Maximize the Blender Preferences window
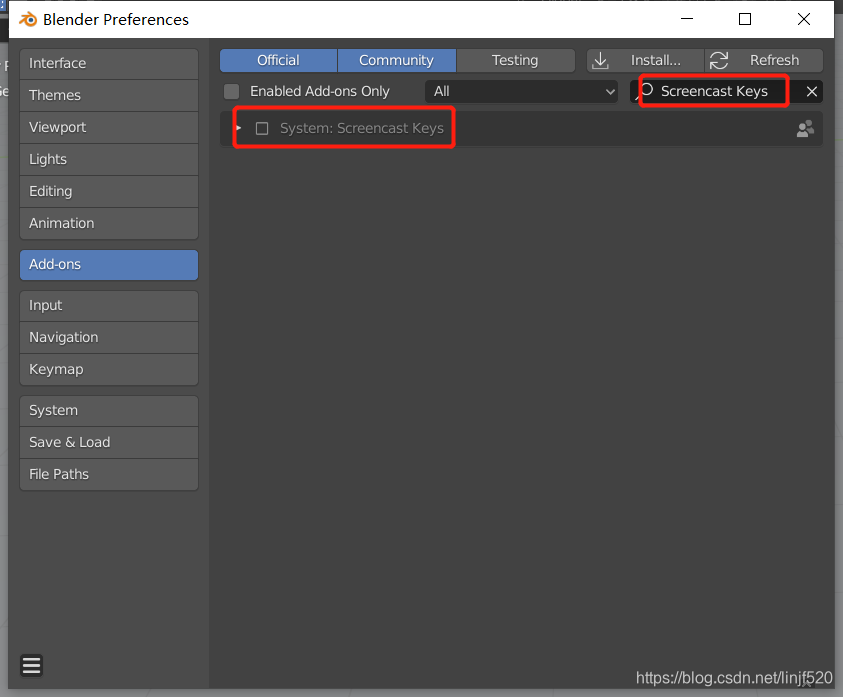This screenshot has width=843, height=697. pyautogui.click(x=745, y=19)
